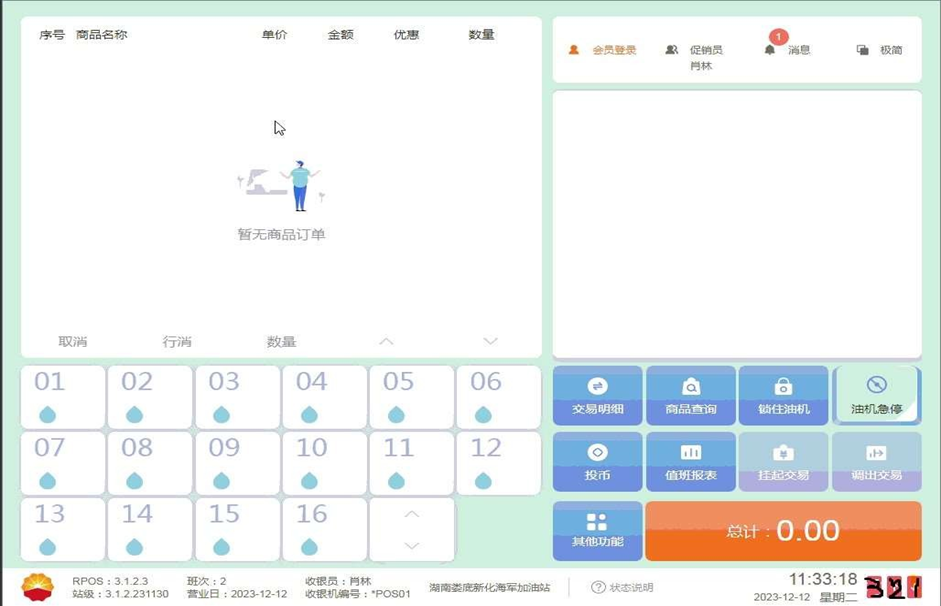Click 行消 line void button
The width and height of the screenshot is (941, 606).
coord(177,342)
